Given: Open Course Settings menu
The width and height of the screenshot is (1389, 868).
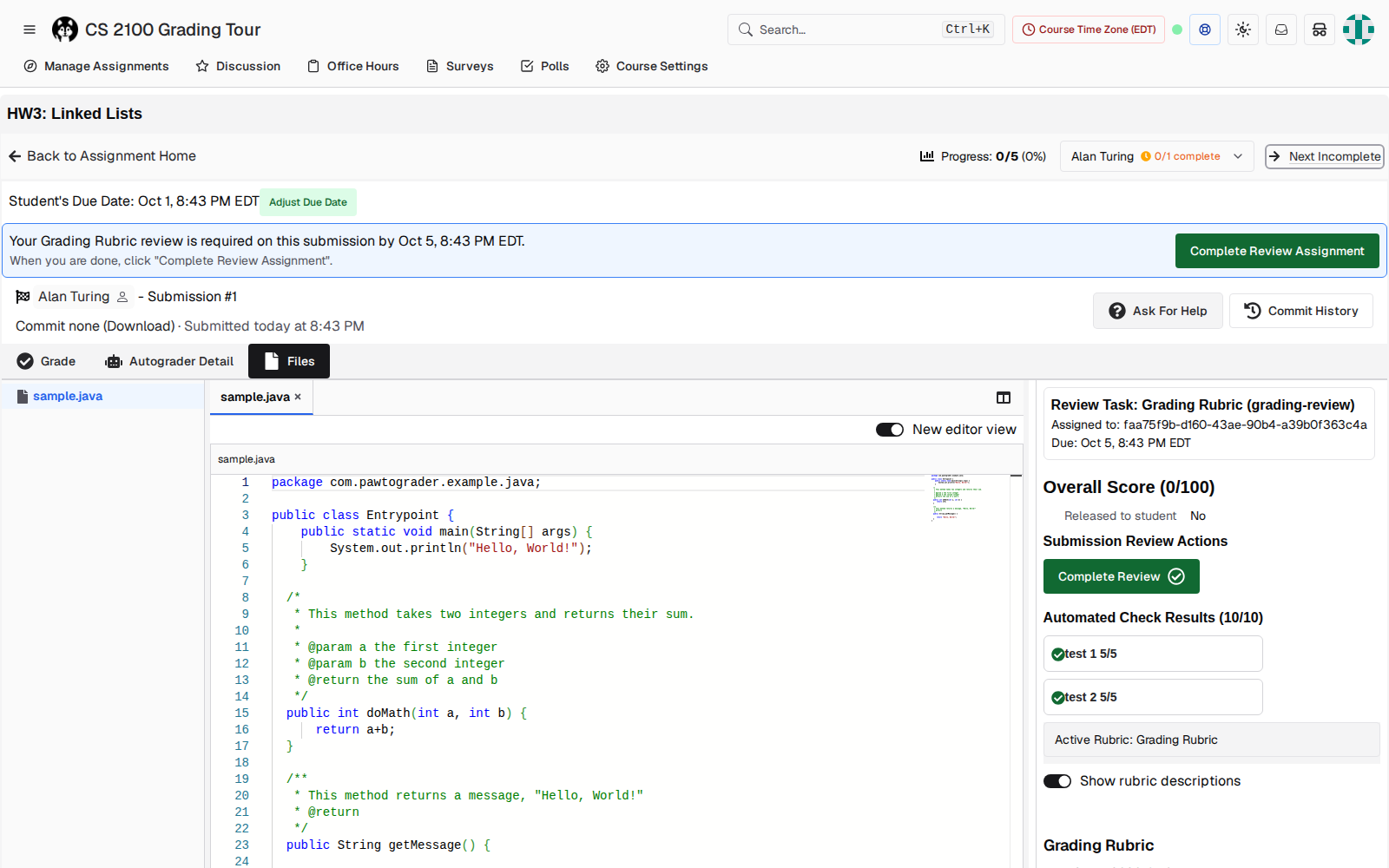Looking at the screenshot, I should tap(652, 66).
